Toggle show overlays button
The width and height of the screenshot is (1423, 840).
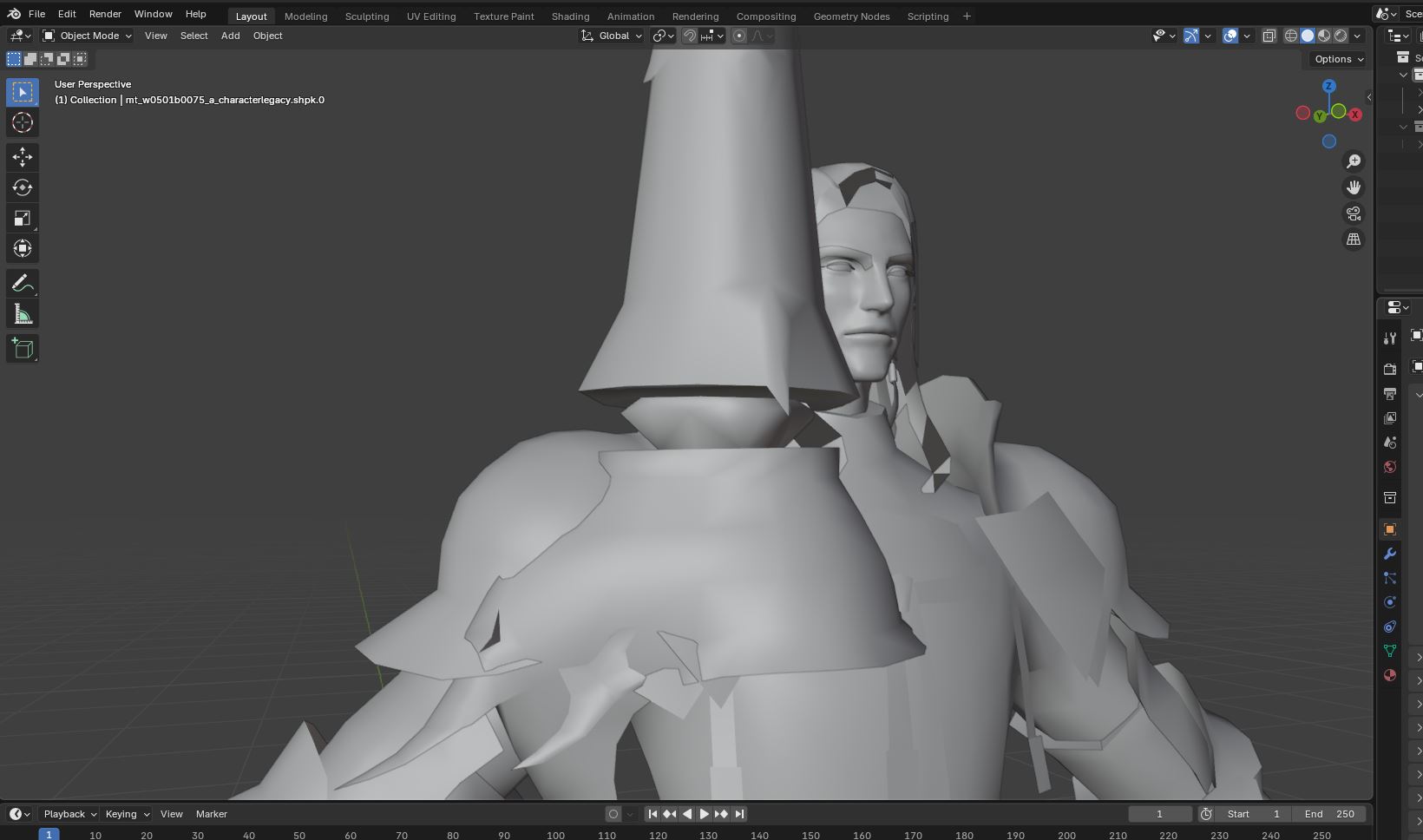pos(1230,36)
